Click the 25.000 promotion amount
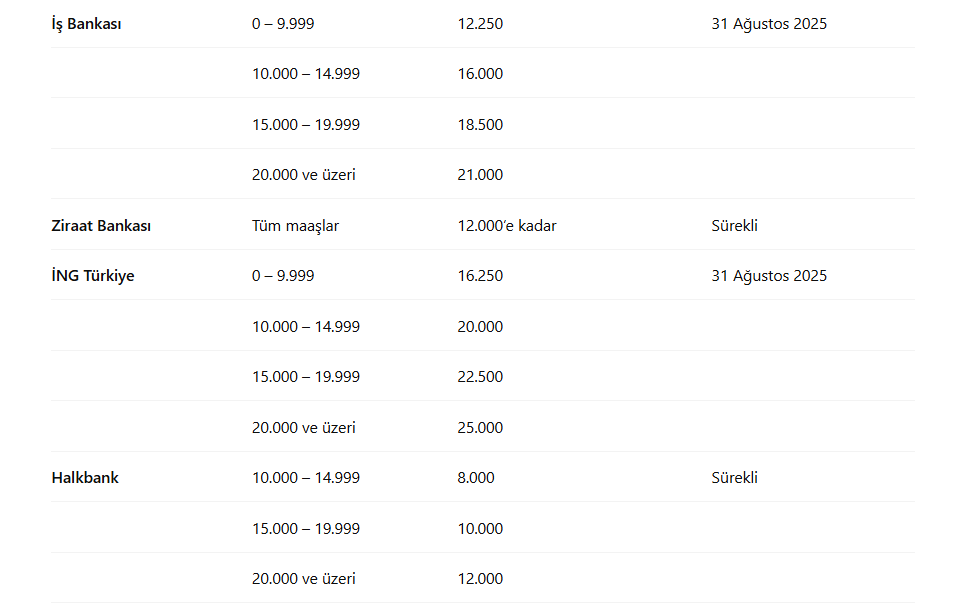Viewport: 966px width, 606px height. coord(480,428)
